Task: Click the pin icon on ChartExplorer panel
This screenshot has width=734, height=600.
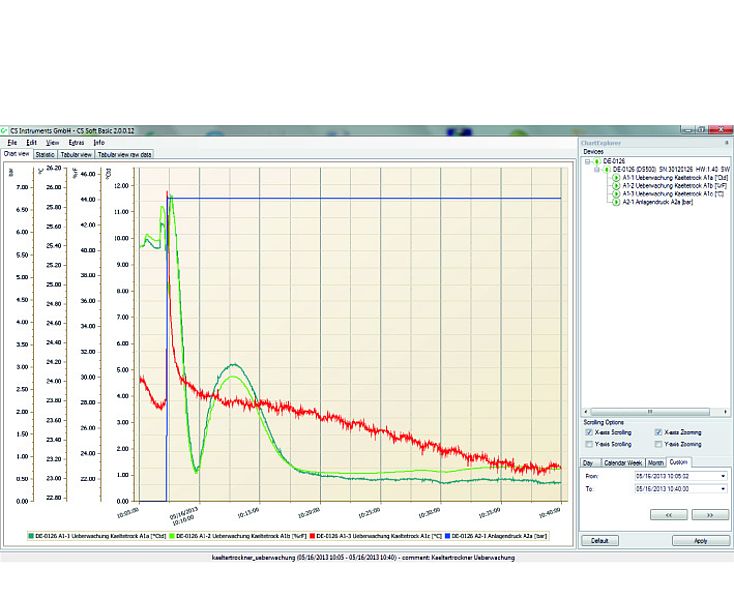Action: [726, 142]
